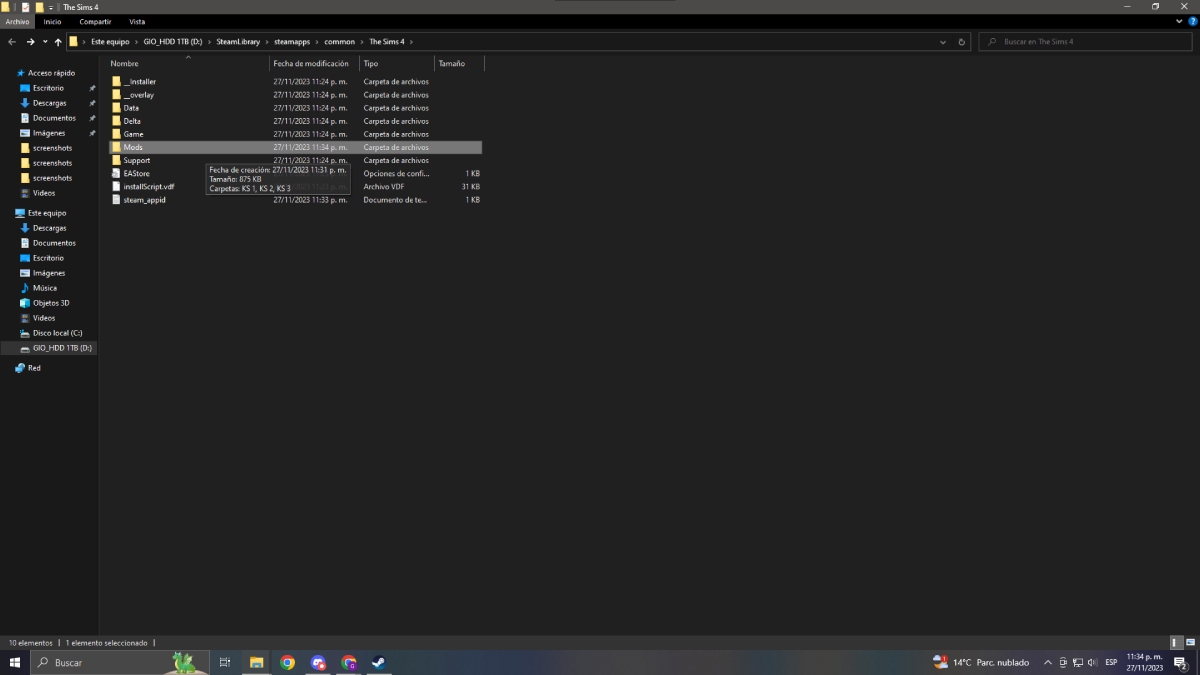Click the Back navigation arrow

point(11,41)
